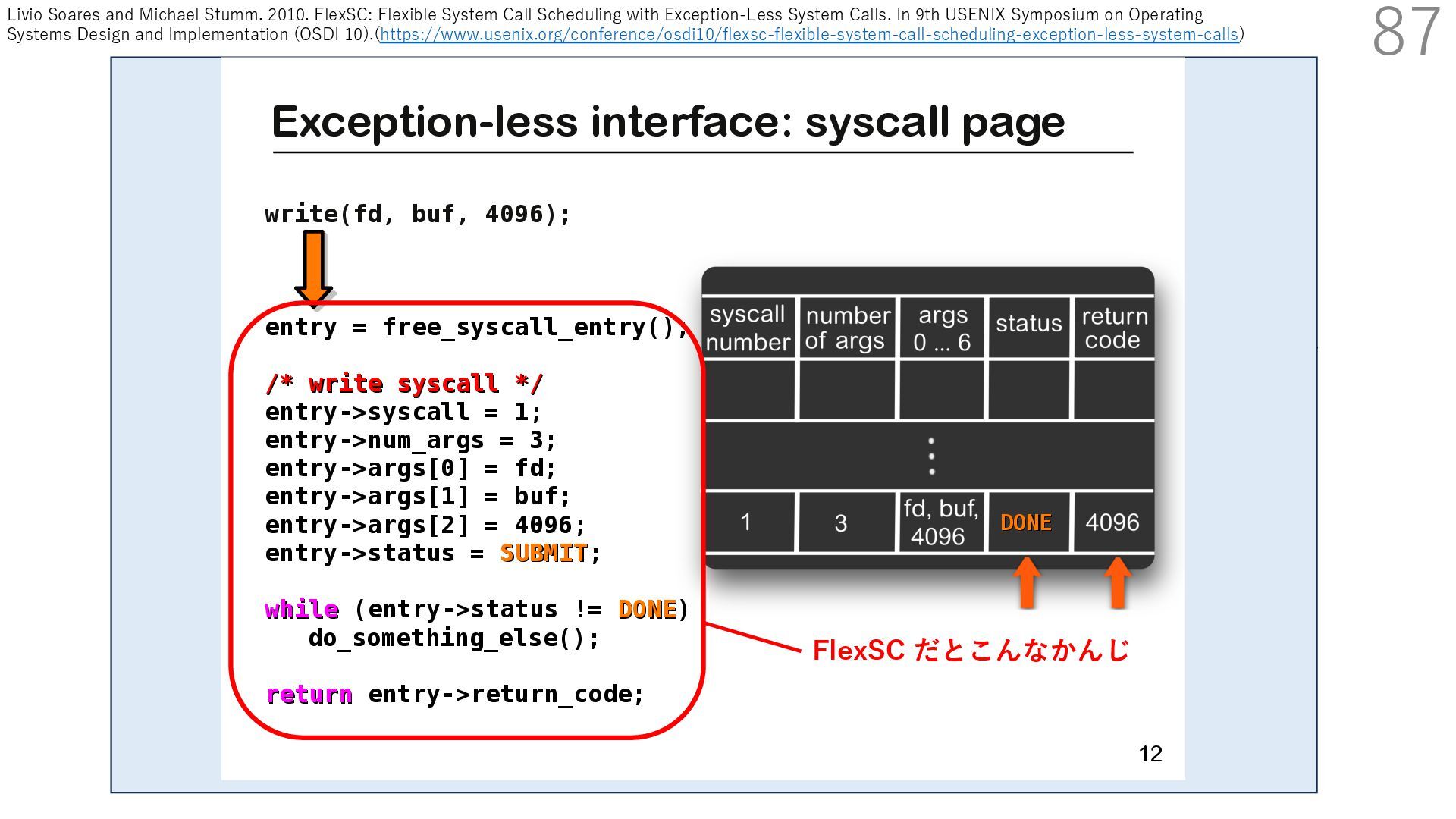This screenshot has height=819, width=1456.
Task: Click the 'number of args' table header
Action: click(846, 328)
